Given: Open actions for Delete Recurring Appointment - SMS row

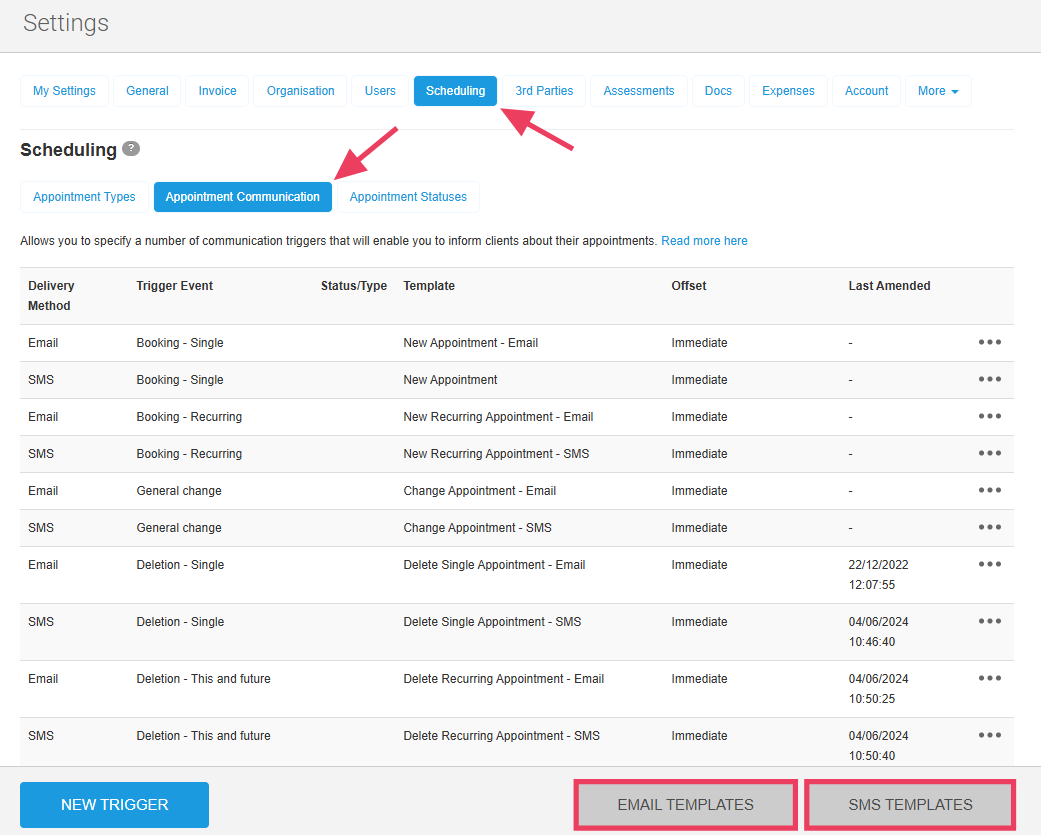Looking at the screenshot, I should coord(989,735).
